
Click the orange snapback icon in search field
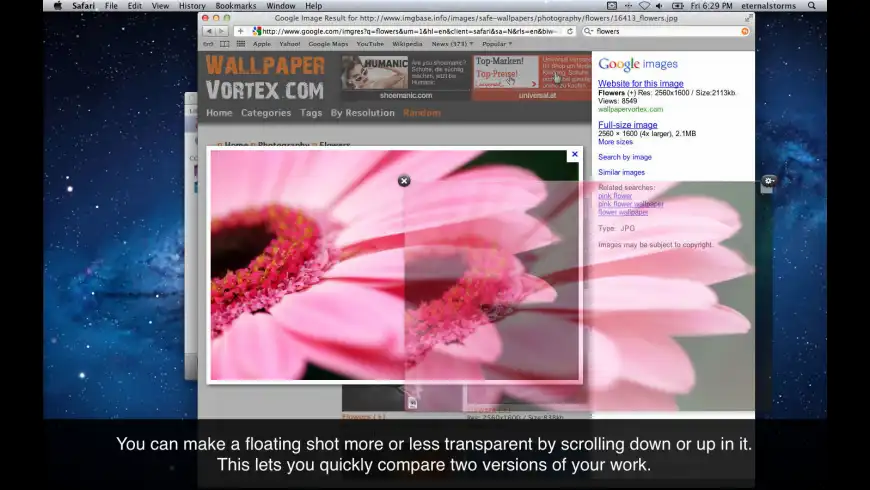[745, 31]
